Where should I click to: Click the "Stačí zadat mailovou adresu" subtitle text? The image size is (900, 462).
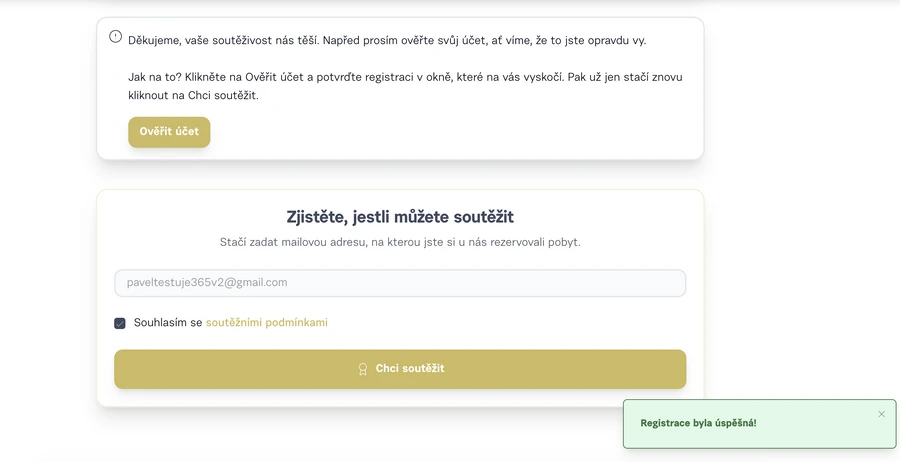(400, 242)
